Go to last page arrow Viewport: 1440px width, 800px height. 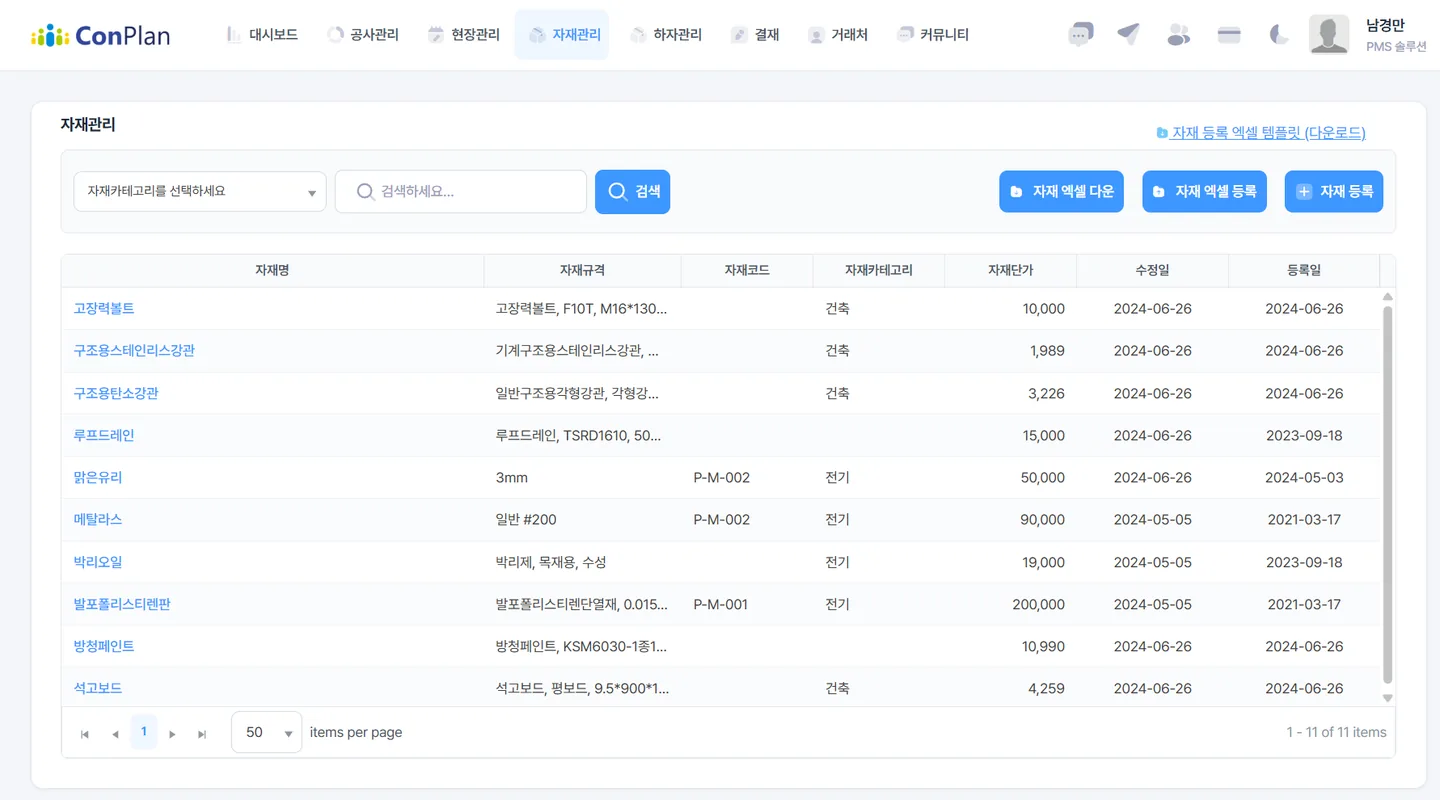click(x=202, y=734)
